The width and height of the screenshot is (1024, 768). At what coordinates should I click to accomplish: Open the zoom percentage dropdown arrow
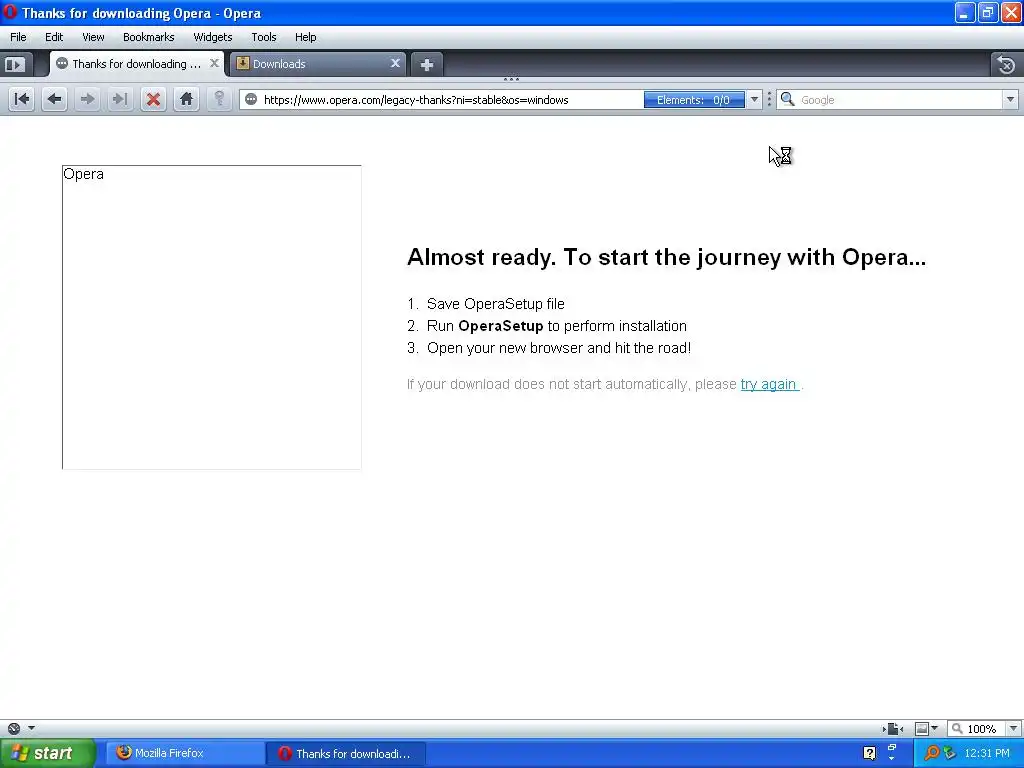tap(1013, 728)
